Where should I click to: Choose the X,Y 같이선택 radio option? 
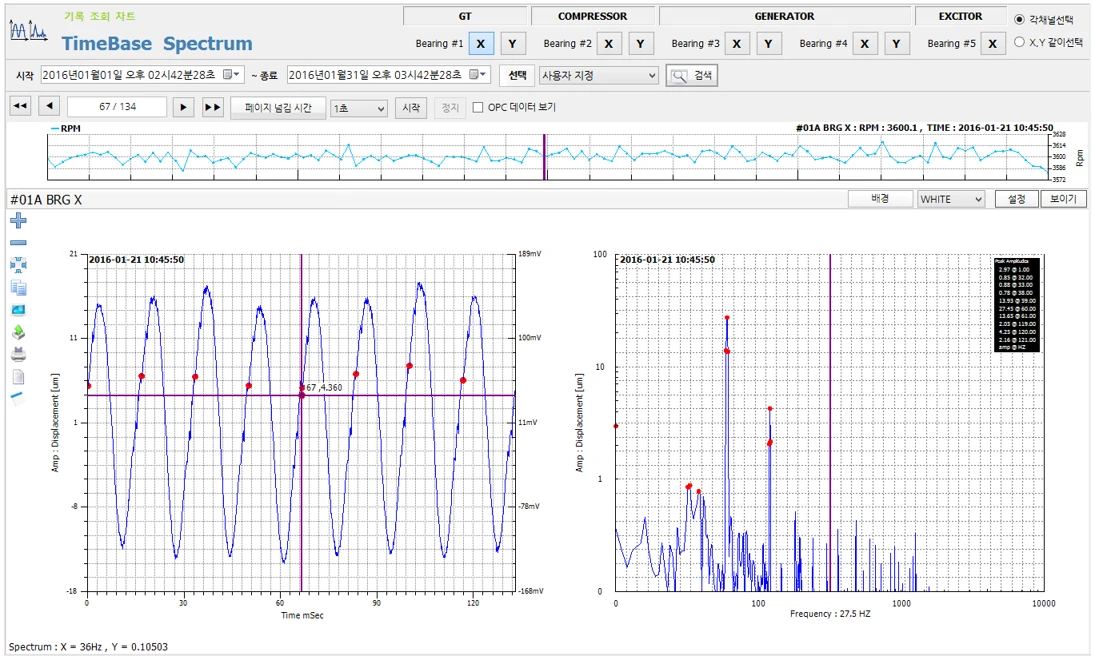(x=1019, y=42)
